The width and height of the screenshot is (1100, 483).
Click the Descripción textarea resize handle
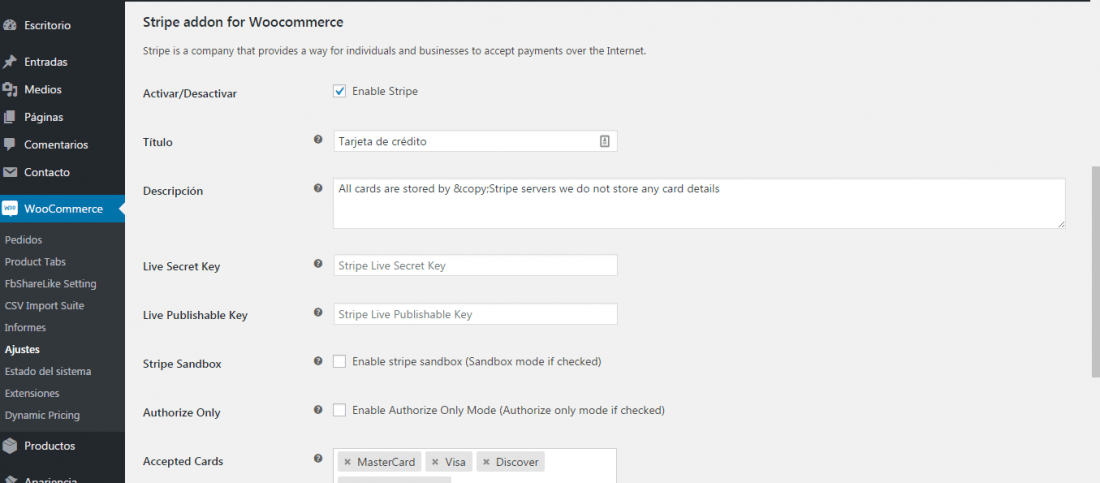coord(1061,224)
